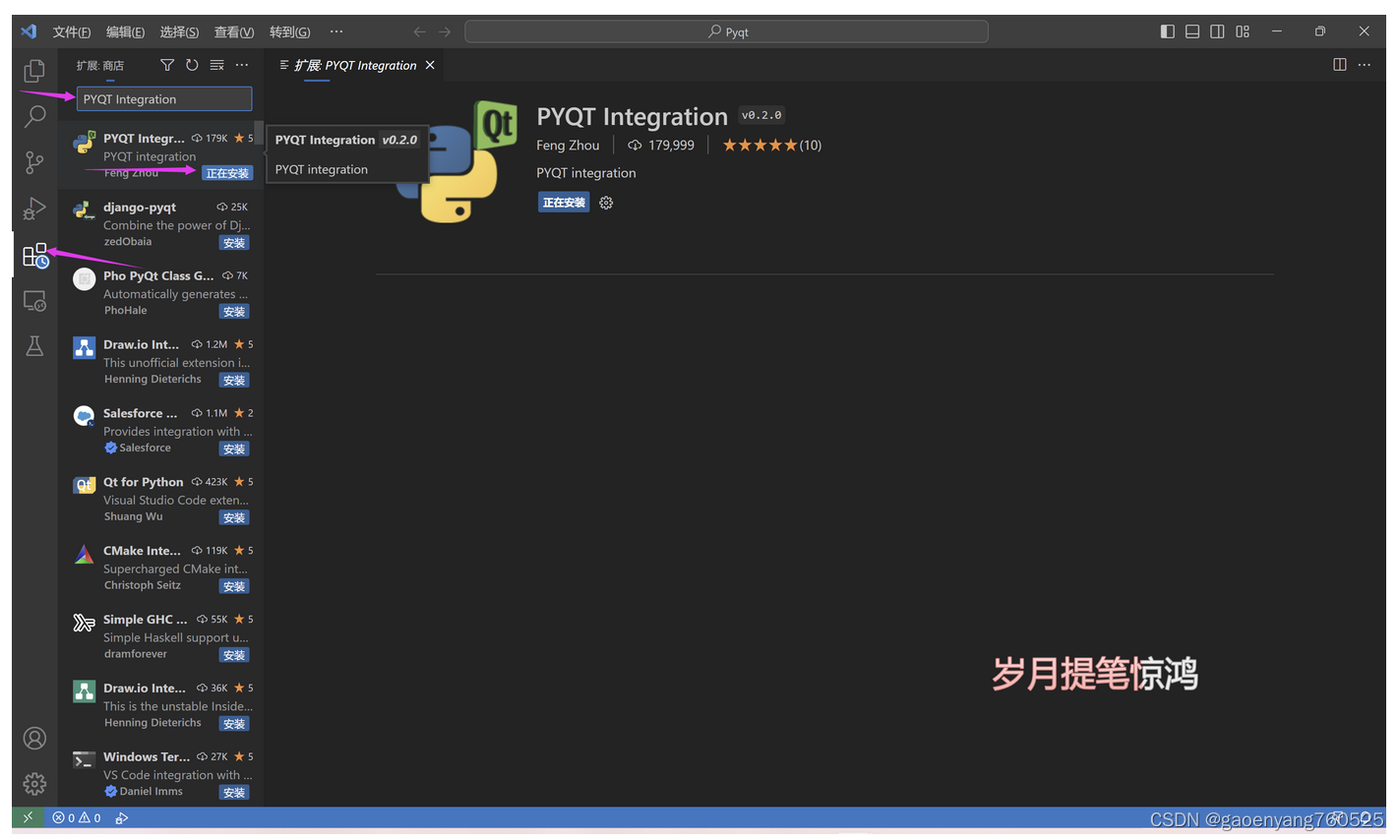Install the django-pyqt extension

[x=234, y=243]
